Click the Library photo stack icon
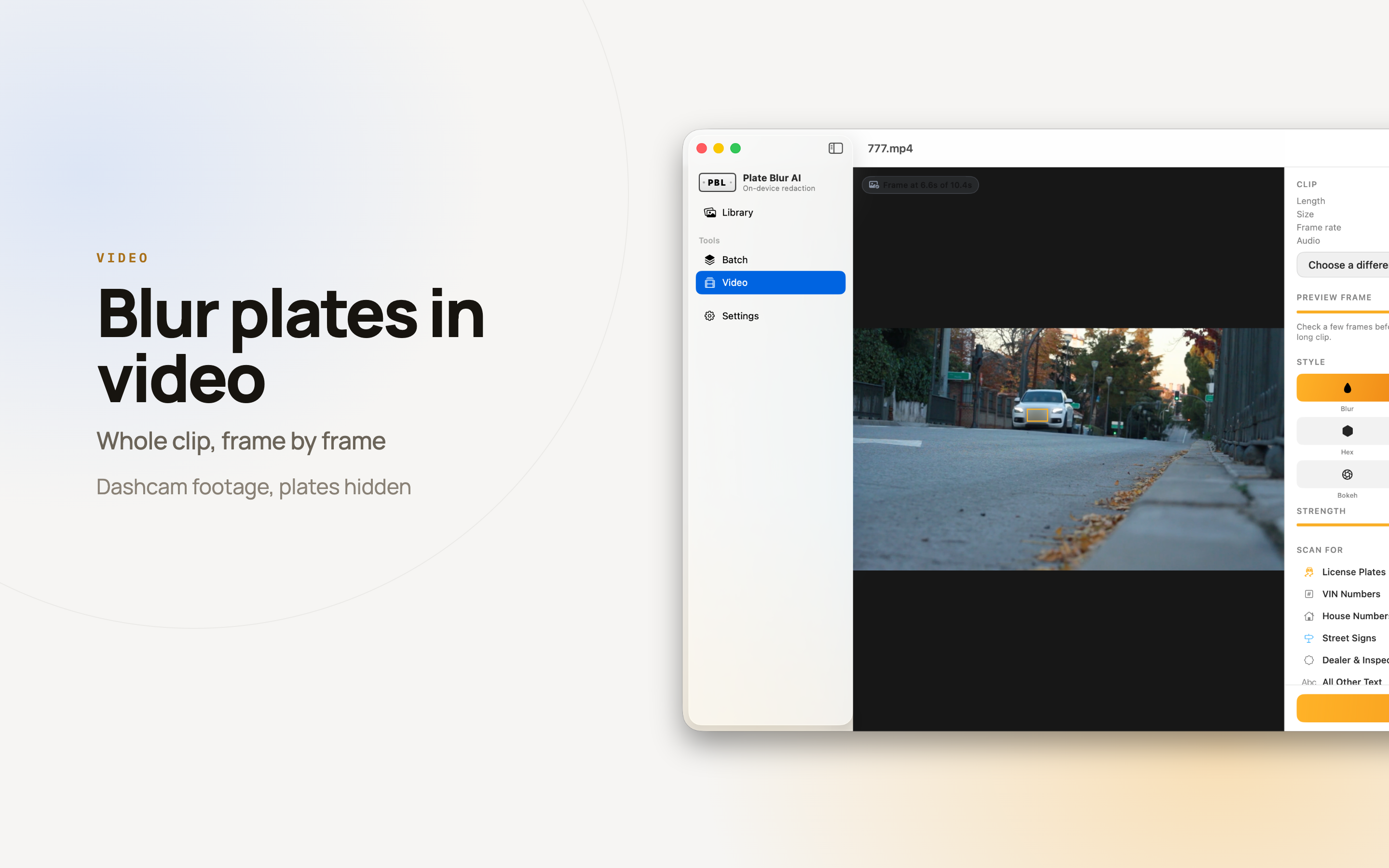 click(x=710, y=212)
